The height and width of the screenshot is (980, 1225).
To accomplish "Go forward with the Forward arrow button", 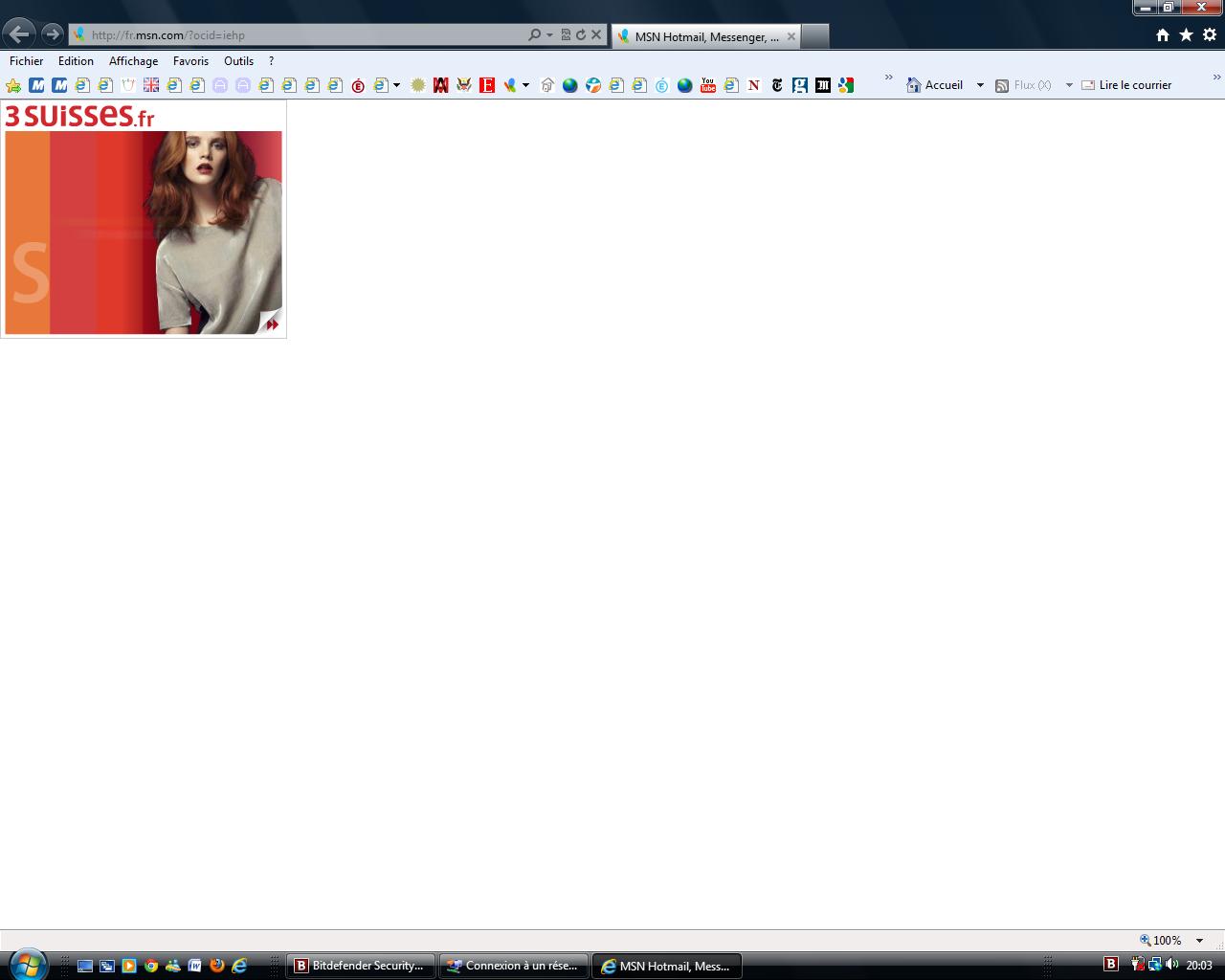I will click(x=52, y=34).
